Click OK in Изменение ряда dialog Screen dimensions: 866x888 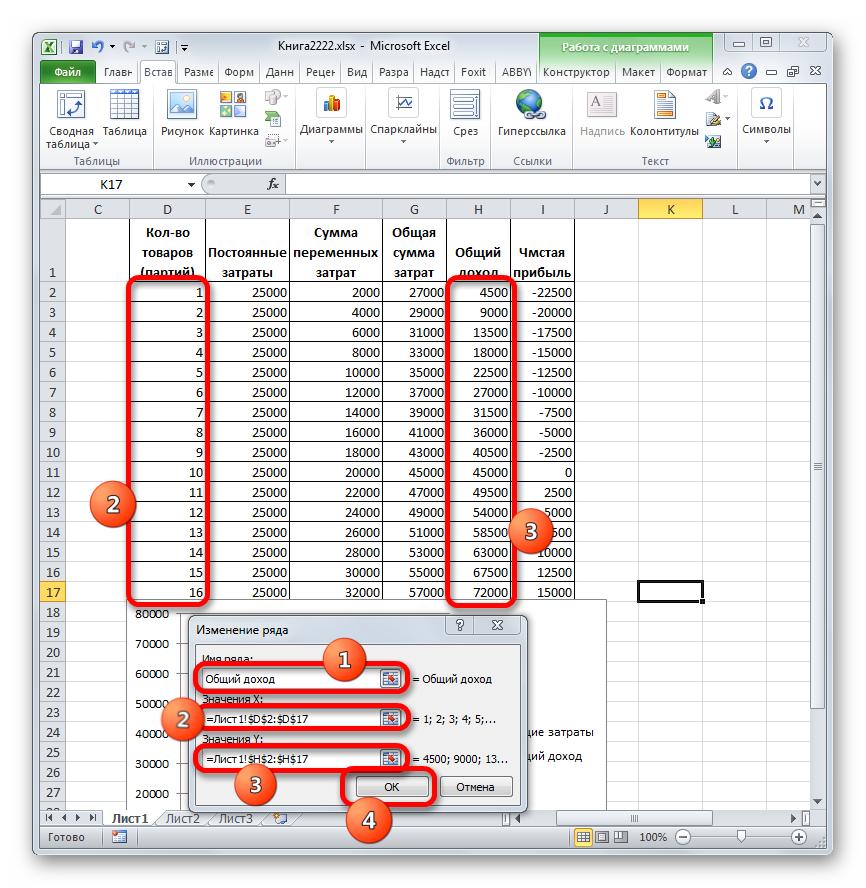[391, 787]
